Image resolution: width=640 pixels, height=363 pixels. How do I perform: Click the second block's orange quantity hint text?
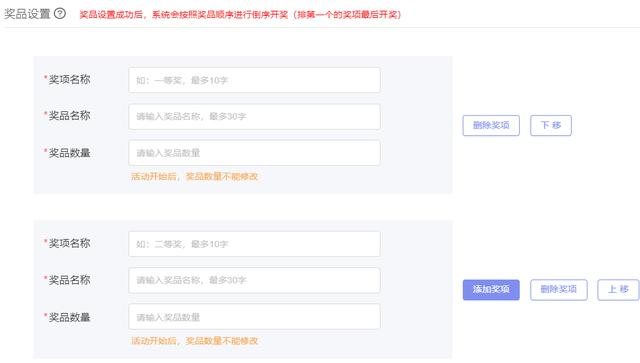(194, 341)
